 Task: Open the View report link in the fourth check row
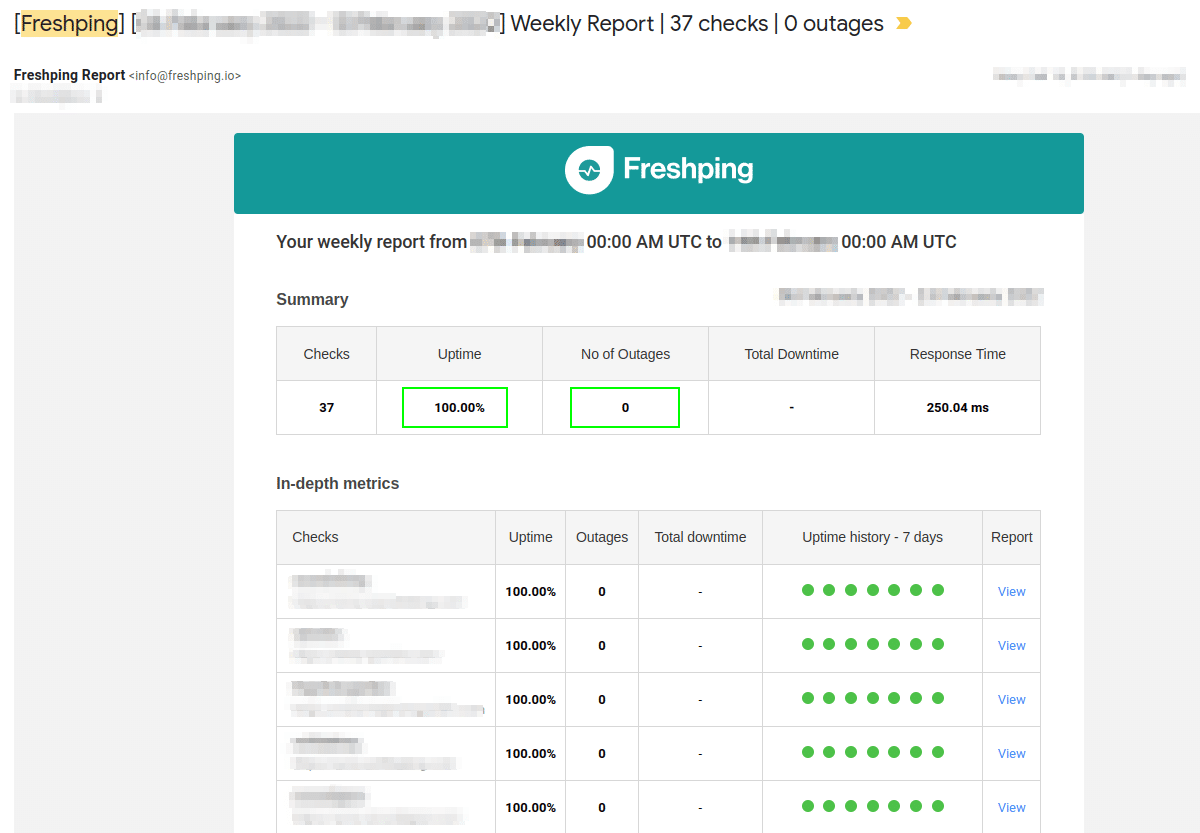tap(1011, 754)
